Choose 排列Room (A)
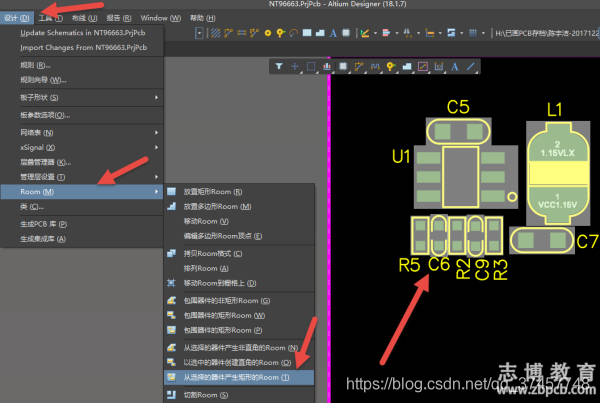The width and height of the screenshot is (600, 403). click(x=239, y=268)
